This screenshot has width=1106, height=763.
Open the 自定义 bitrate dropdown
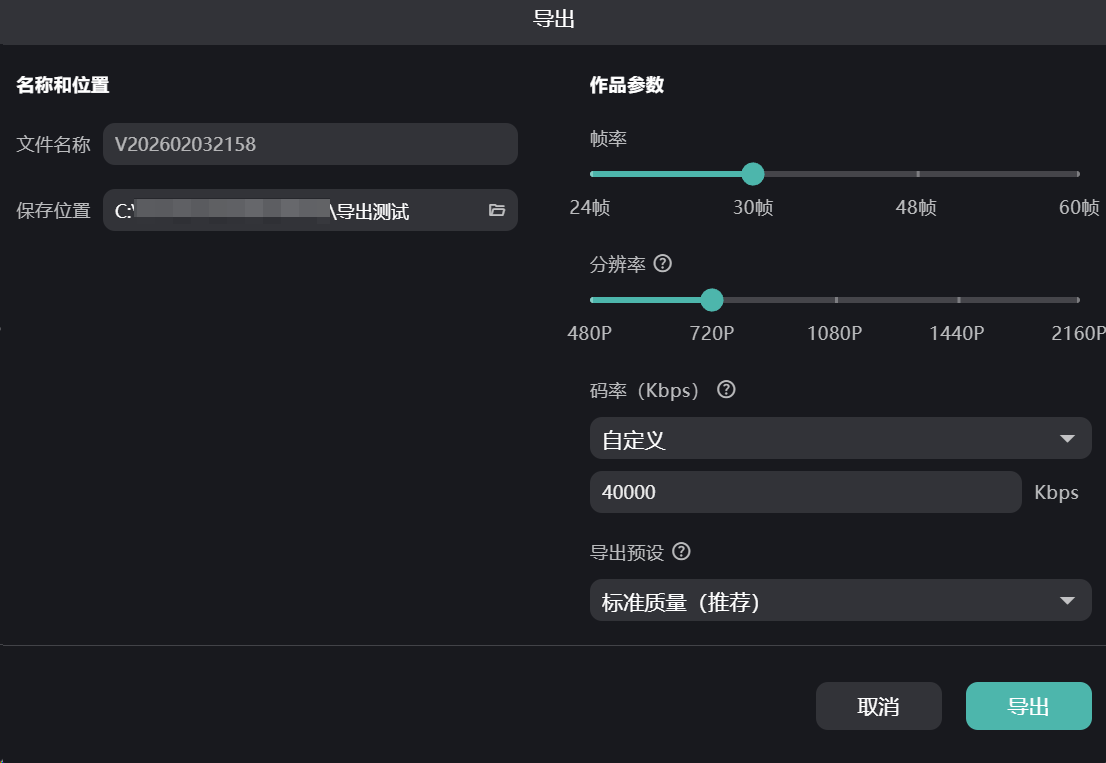tap(840, 439)
